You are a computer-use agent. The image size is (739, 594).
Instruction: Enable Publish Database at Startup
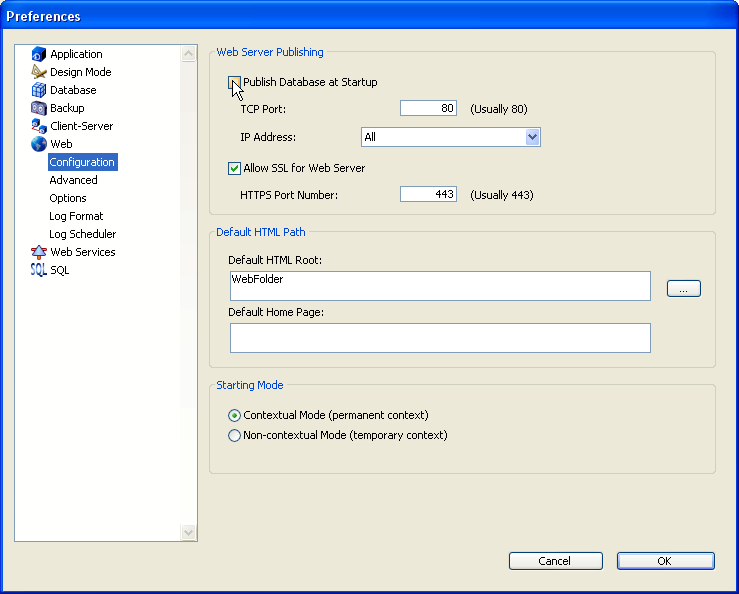coord(235,82)
